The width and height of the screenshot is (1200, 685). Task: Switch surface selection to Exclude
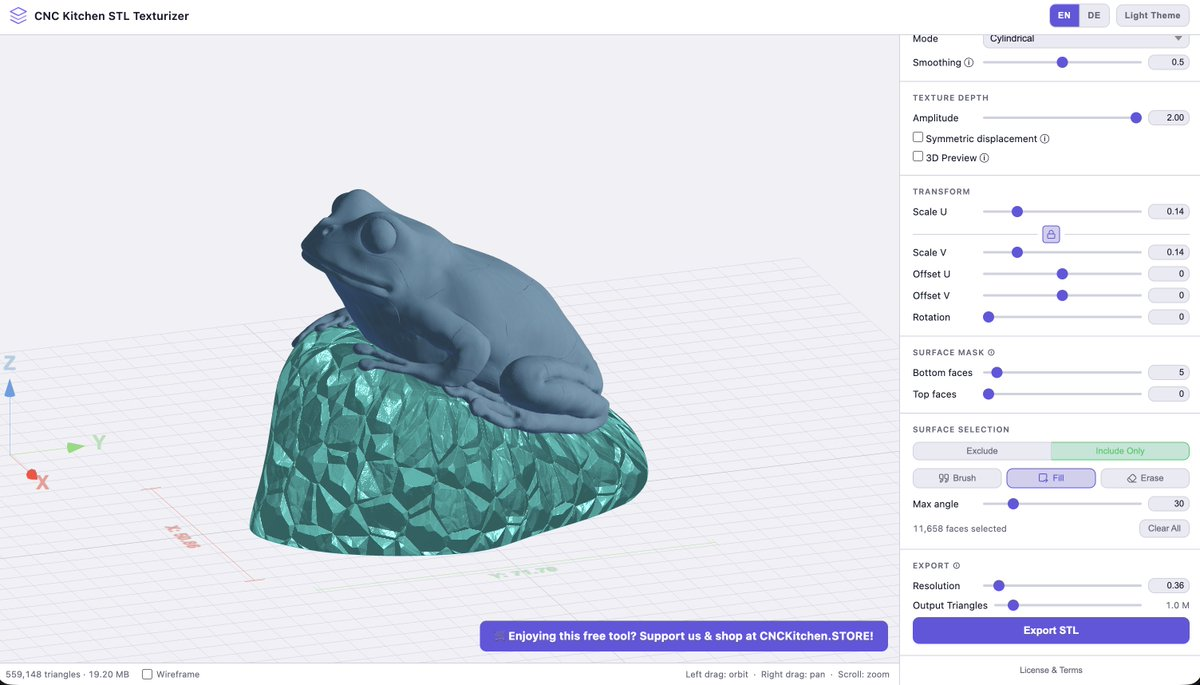click(x=981, y=451)
